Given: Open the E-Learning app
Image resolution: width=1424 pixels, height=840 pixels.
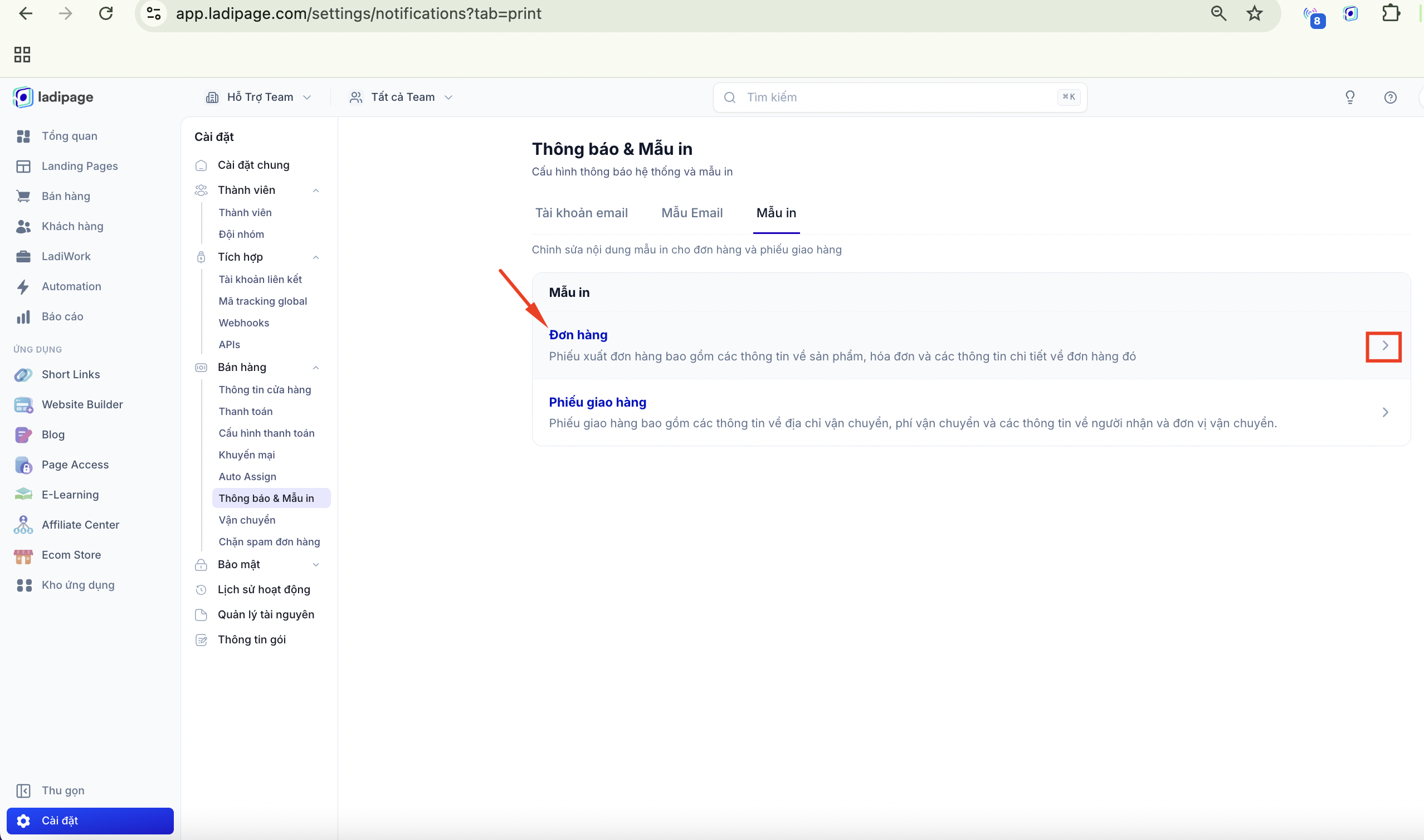Looking at the screenshot, I should click(70, 494).
